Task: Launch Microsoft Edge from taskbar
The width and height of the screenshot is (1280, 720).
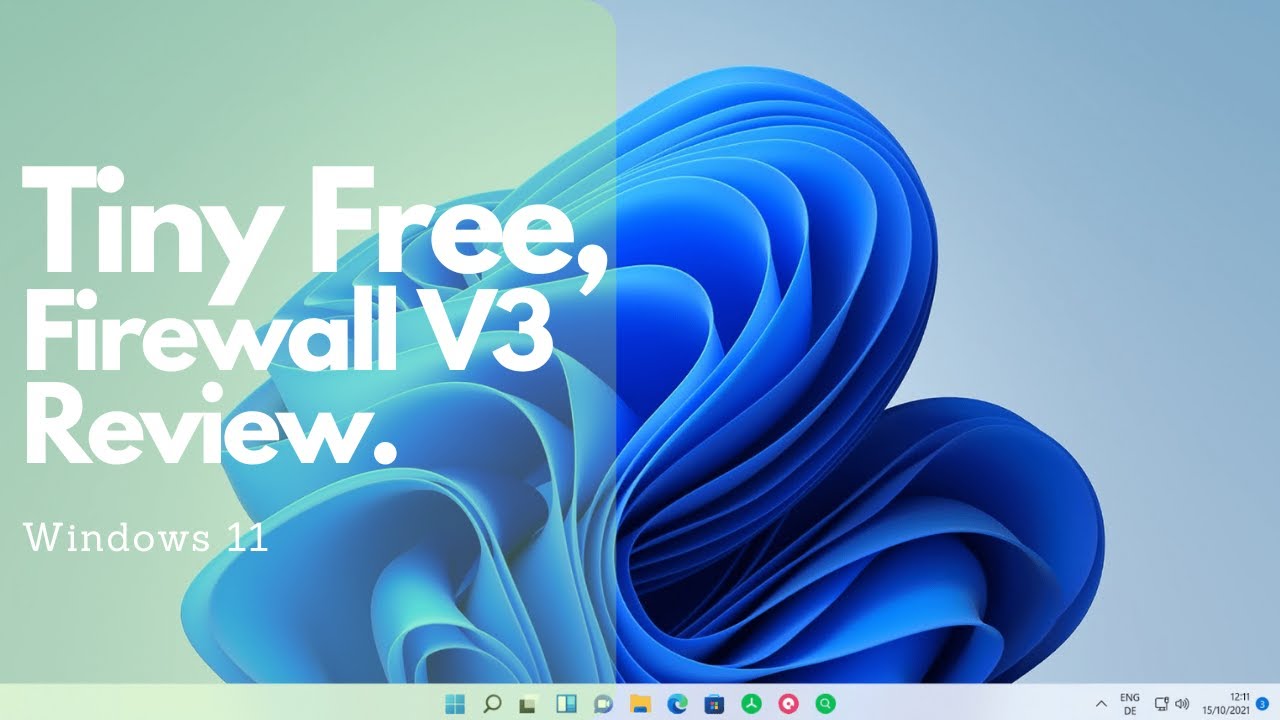Action: (677, 703)
